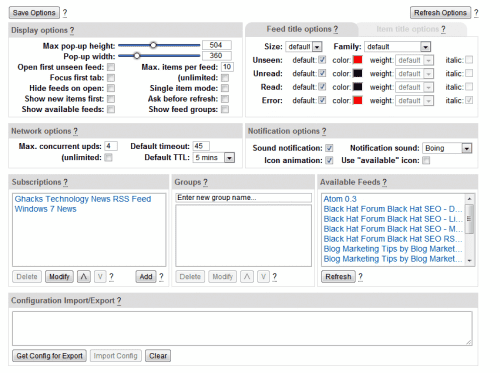
Task: Open help beside Refresh Options button
Action: tap(476, 13)
